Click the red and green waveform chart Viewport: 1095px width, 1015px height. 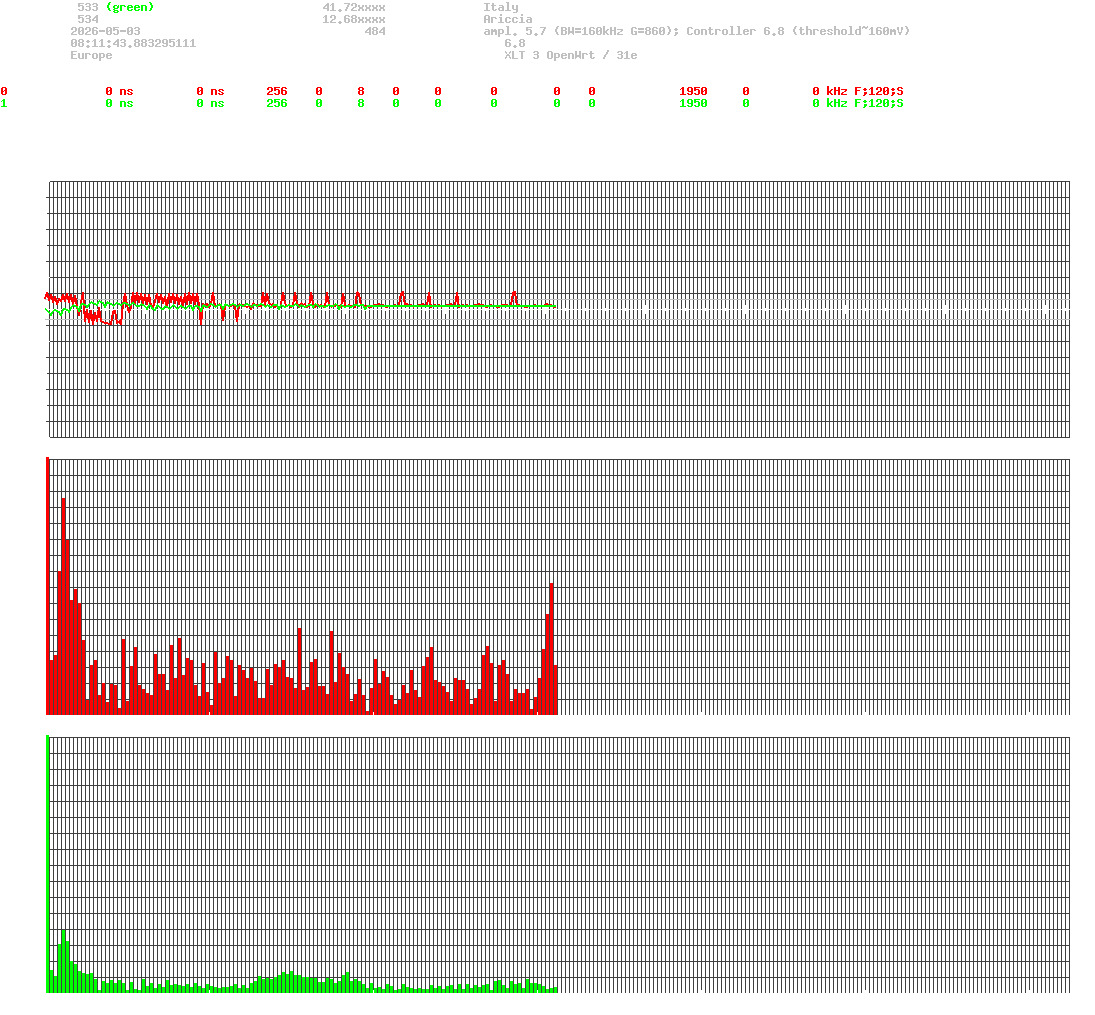(x=558, y=309)
